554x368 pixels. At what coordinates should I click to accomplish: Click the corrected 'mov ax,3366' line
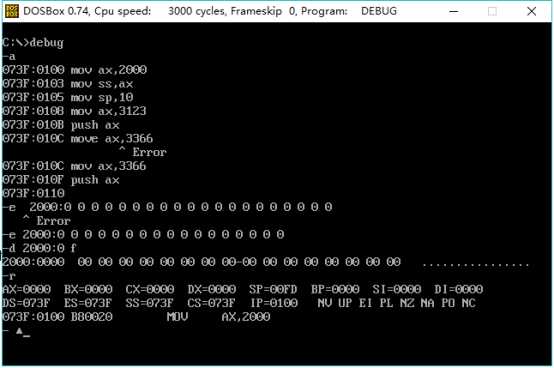[74, 166]
